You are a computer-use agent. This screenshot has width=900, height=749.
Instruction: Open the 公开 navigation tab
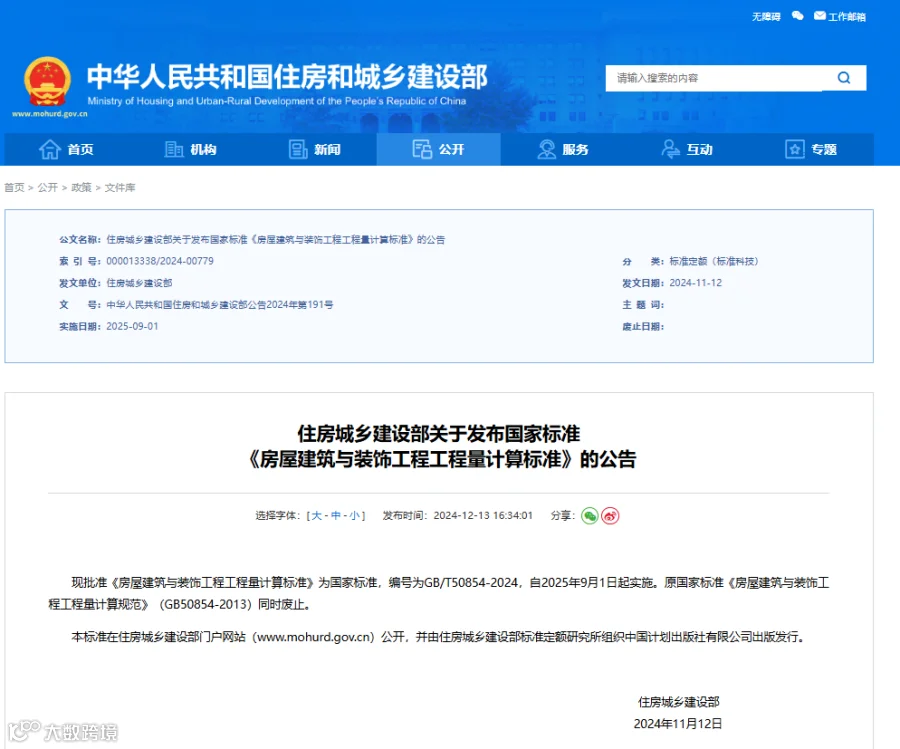click(439, 149)
